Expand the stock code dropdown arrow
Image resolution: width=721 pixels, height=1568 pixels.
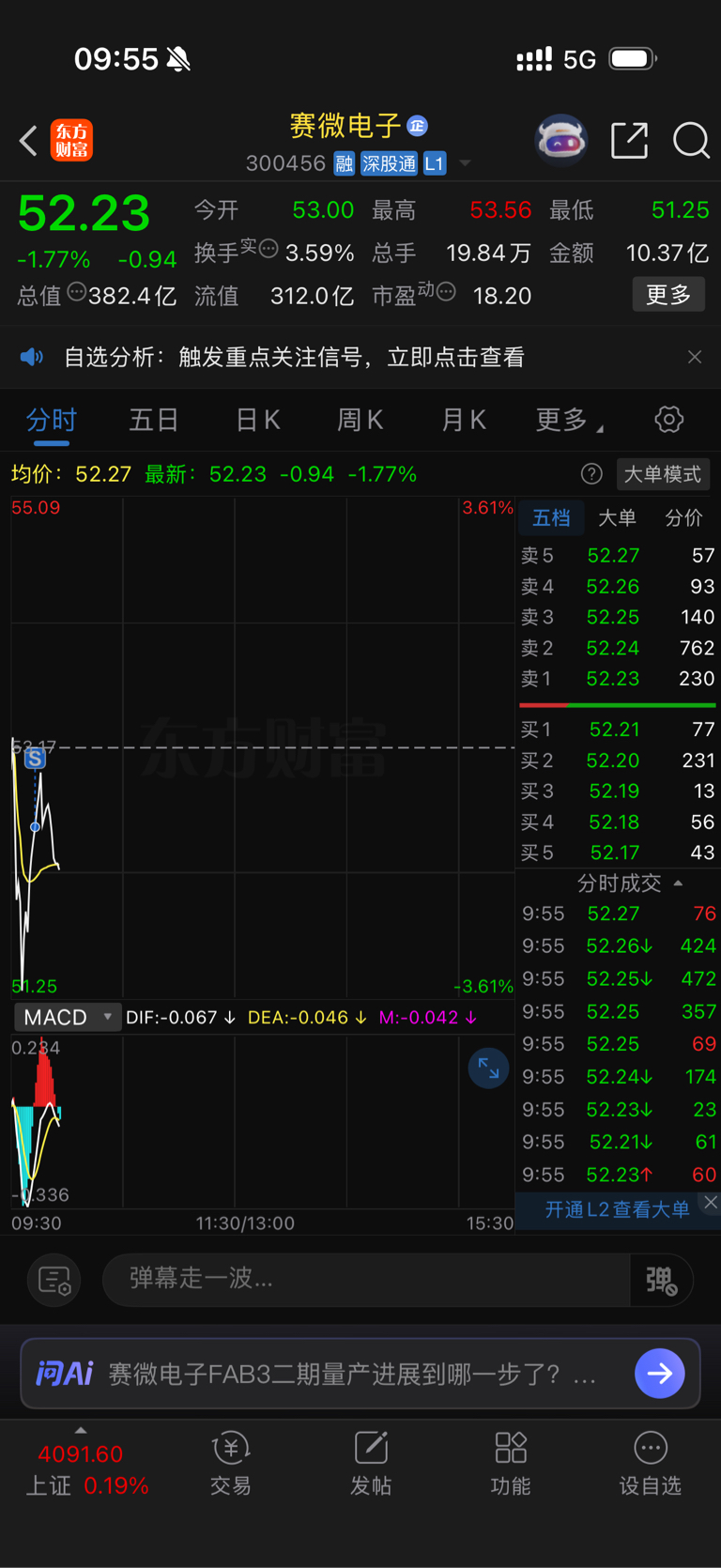click(465, 164)
